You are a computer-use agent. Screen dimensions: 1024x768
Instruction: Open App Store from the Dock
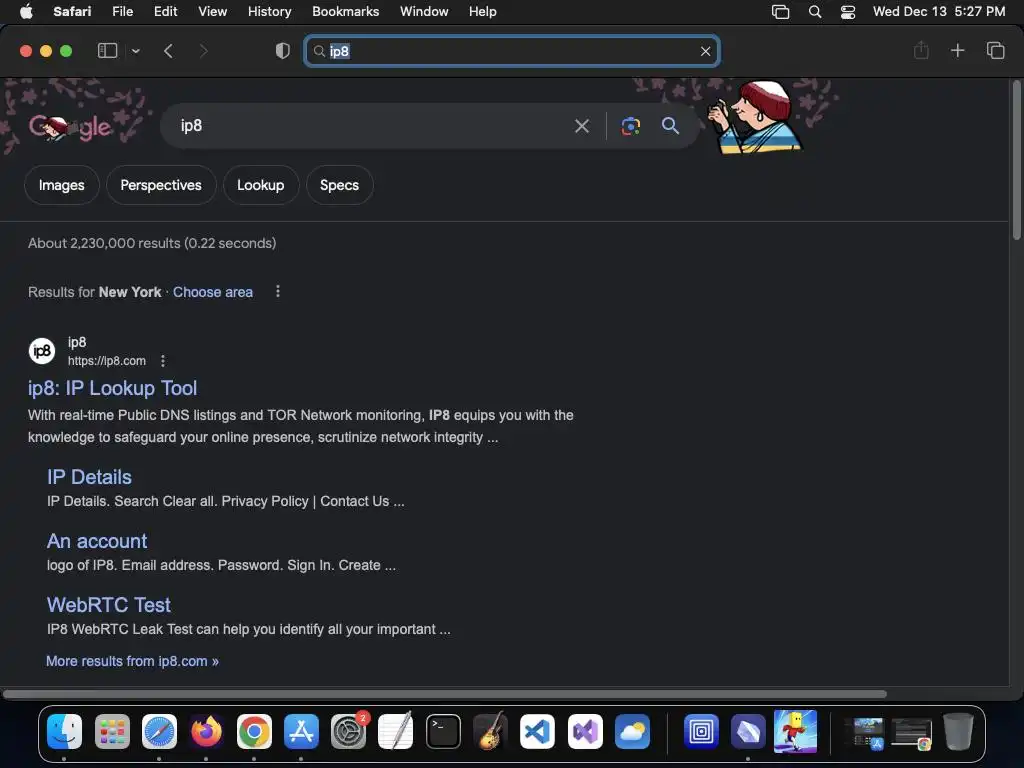tap(301, 731)
